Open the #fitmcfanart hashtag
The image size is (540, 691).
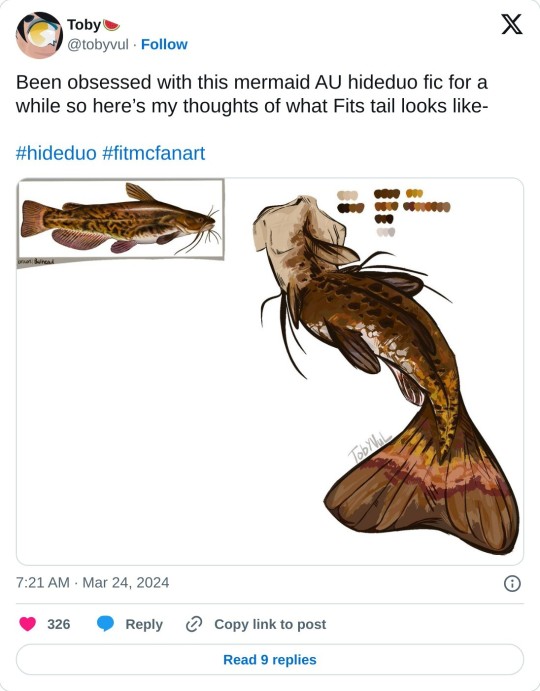153,153
